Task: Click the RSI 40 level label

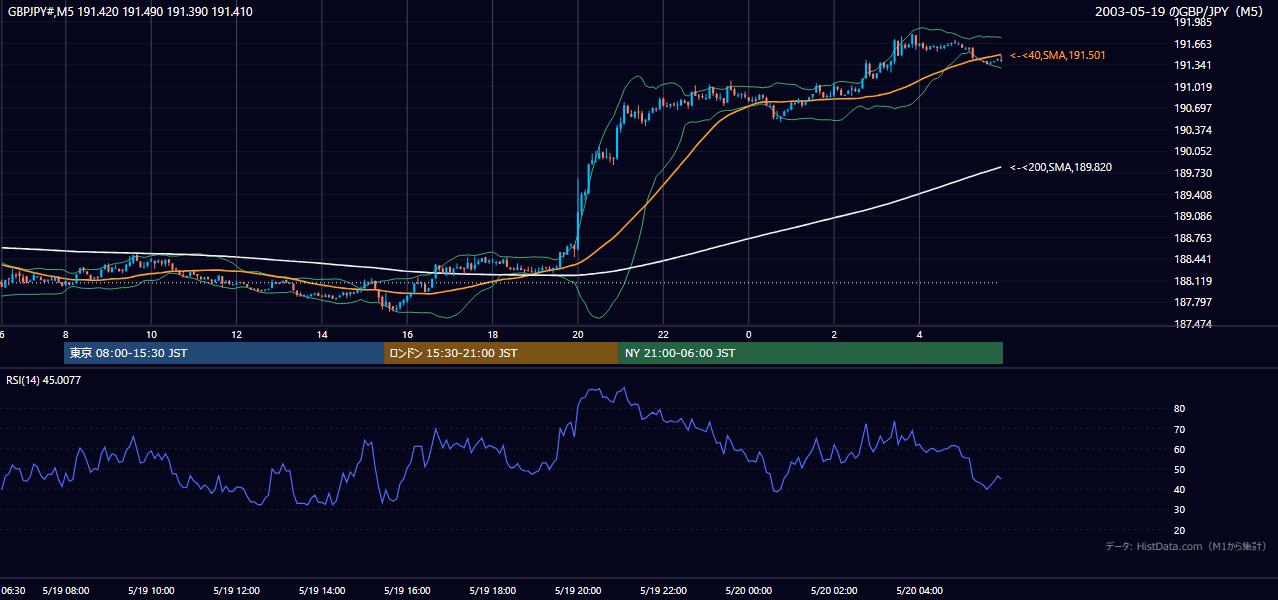Action: point(1180,489)
